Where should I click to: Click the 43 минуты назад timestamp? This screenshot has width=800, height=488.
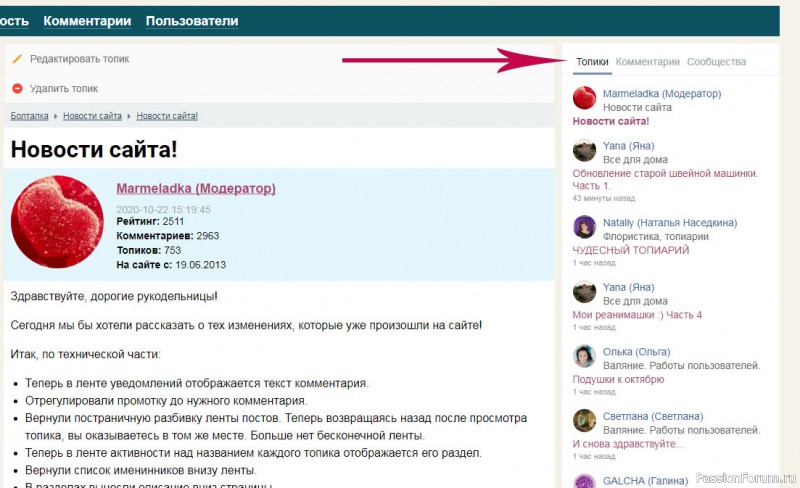pos(604,198)
